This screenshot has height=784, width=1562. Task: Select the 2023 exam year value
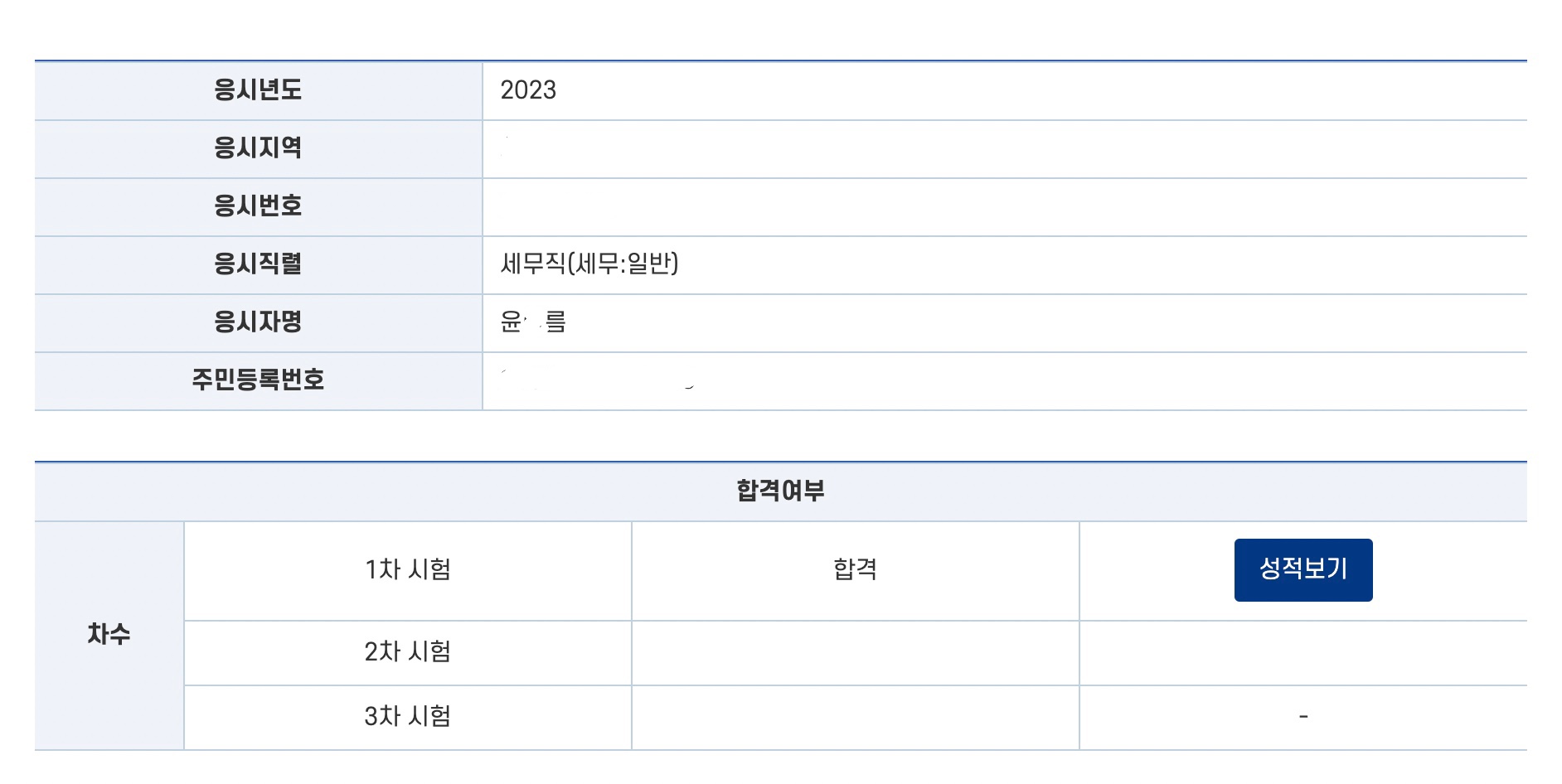click(528, 90)
